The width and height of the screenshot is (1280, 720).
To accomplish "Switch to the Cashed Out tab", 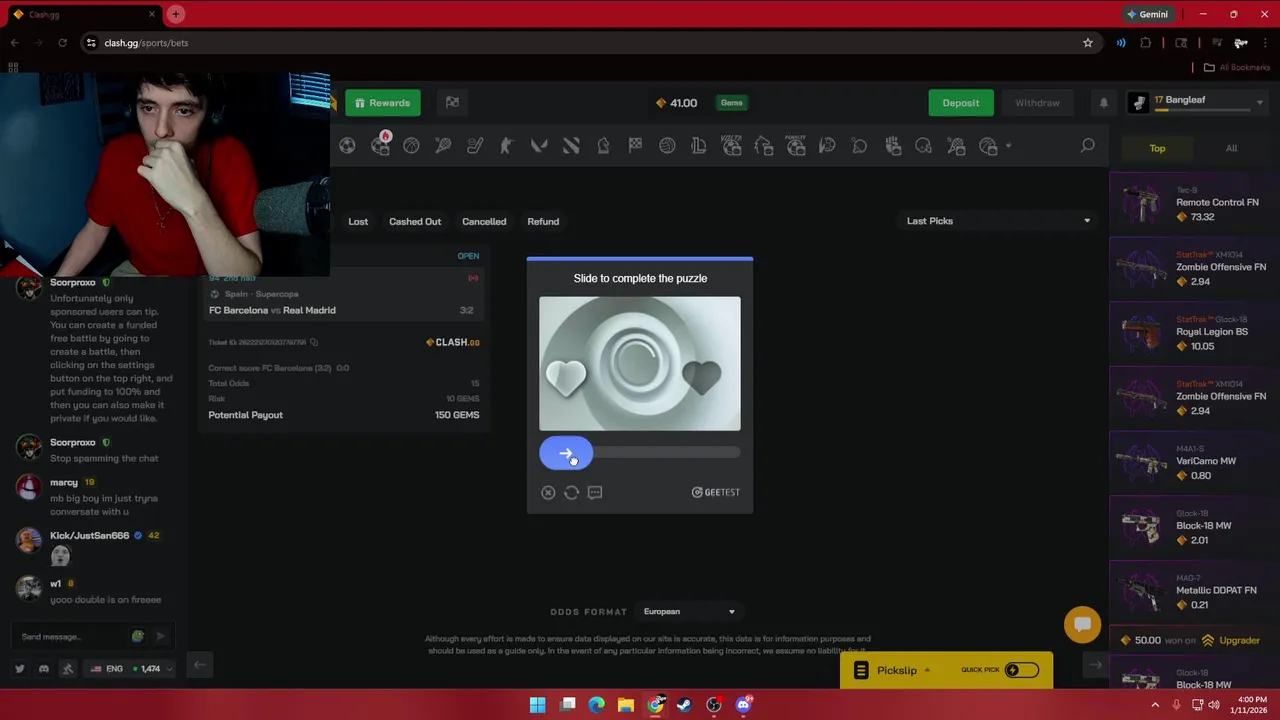I will point(415,221).
